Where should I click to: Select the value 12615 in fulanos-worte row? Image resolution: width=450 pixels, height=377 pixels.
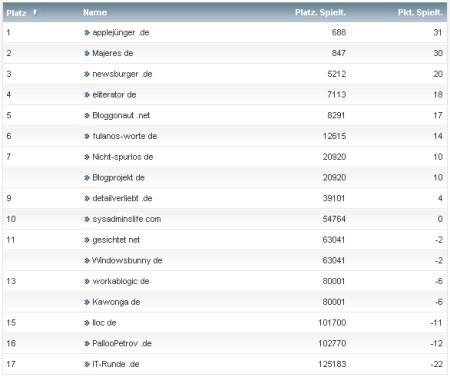[x=334, y=136]
